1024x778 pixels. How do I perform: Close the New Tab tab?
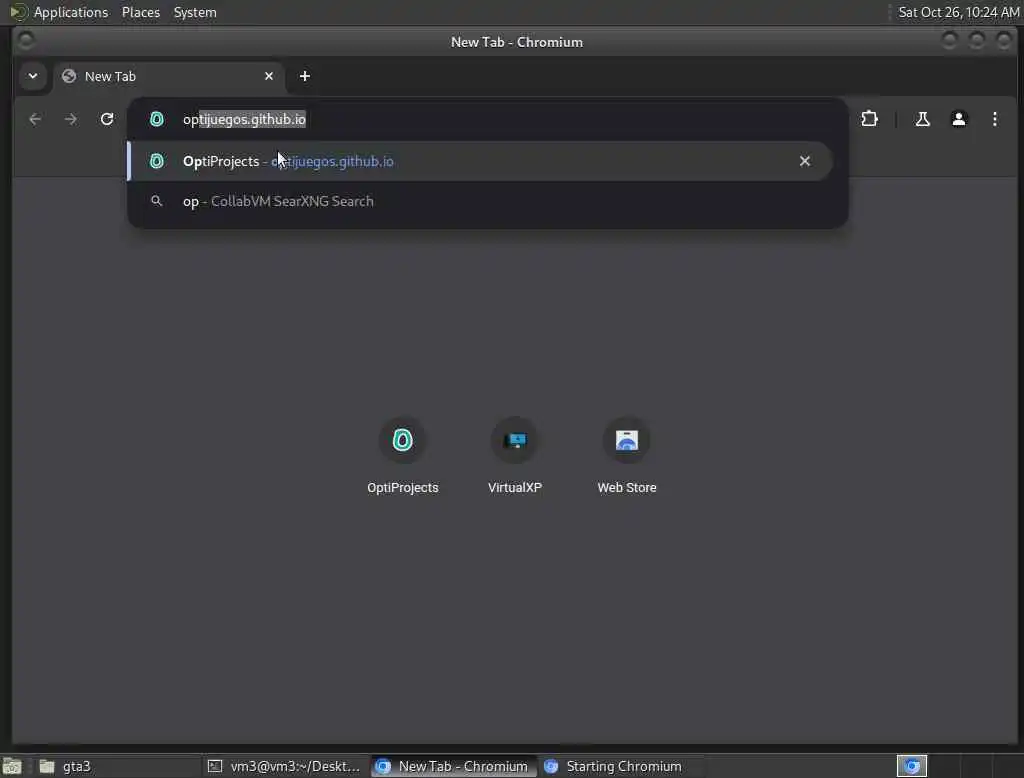[268, 76]
